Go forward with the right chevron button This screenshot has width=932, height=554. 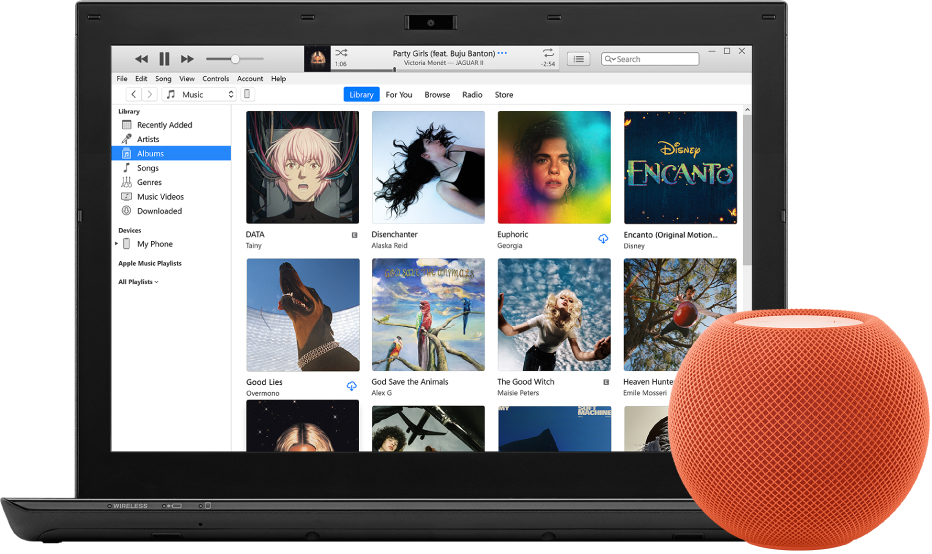[x=150, y=94]
